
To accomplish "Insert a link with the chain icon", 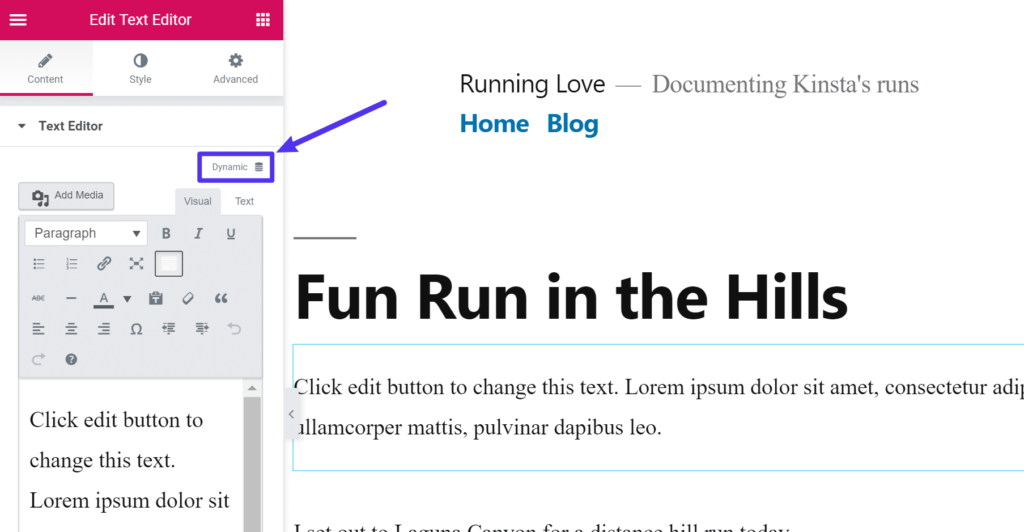I will tap(104, 264).
